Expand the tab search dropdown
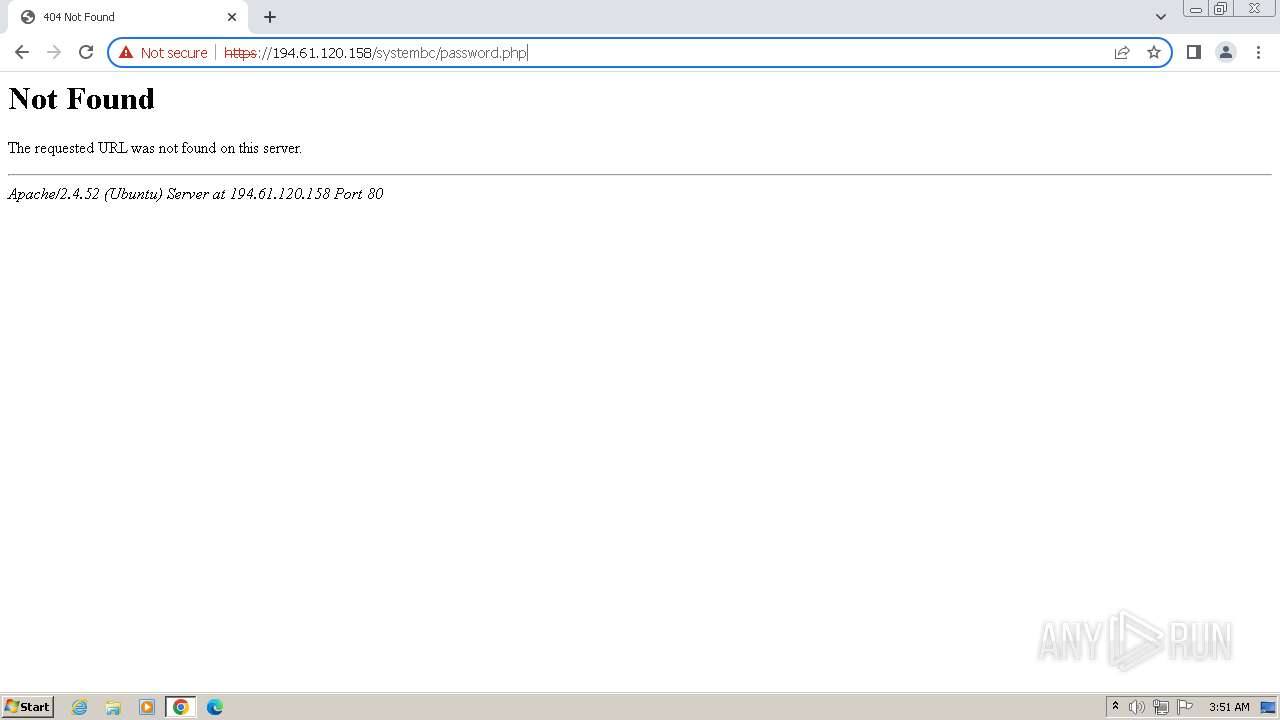Viewport: 1280px width, 720px height. coord(1160,17)
